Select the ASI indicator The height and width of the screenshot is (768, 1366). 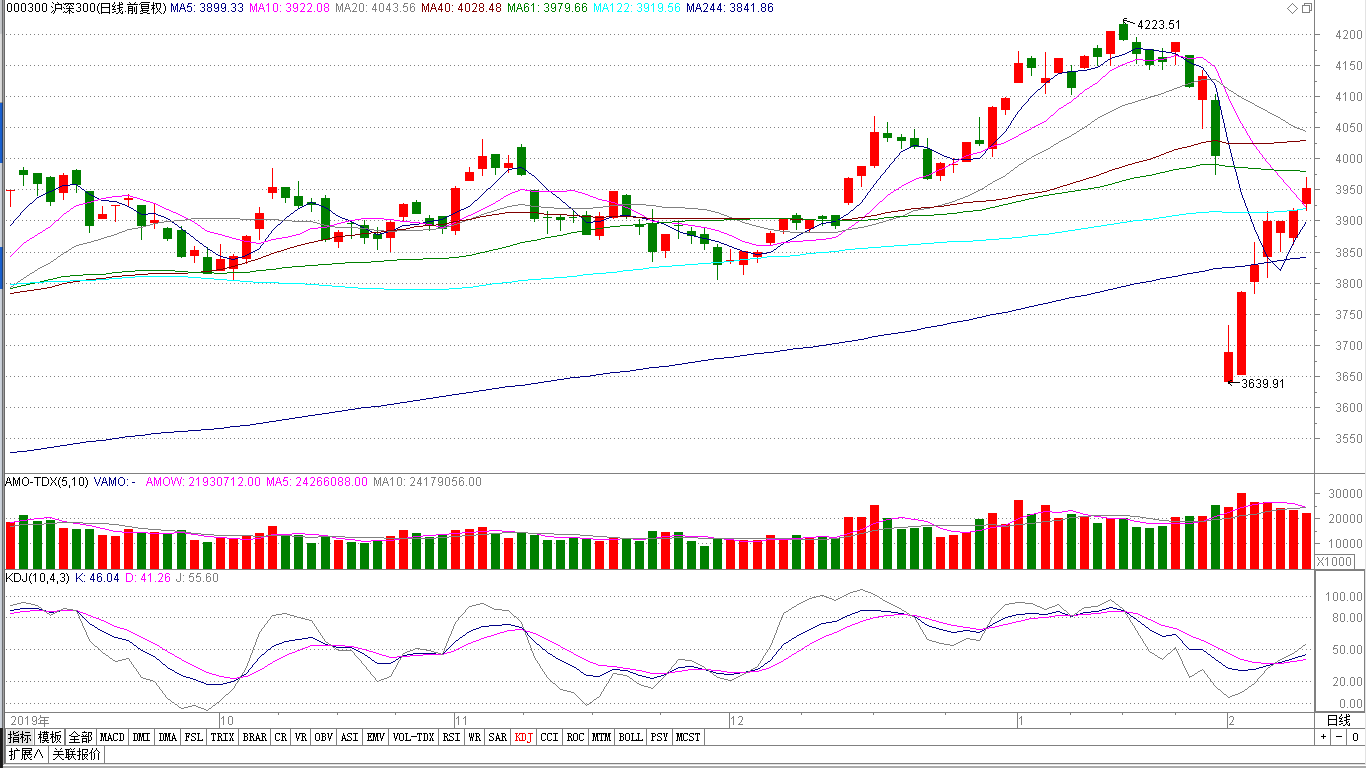(x=350, y=737)
